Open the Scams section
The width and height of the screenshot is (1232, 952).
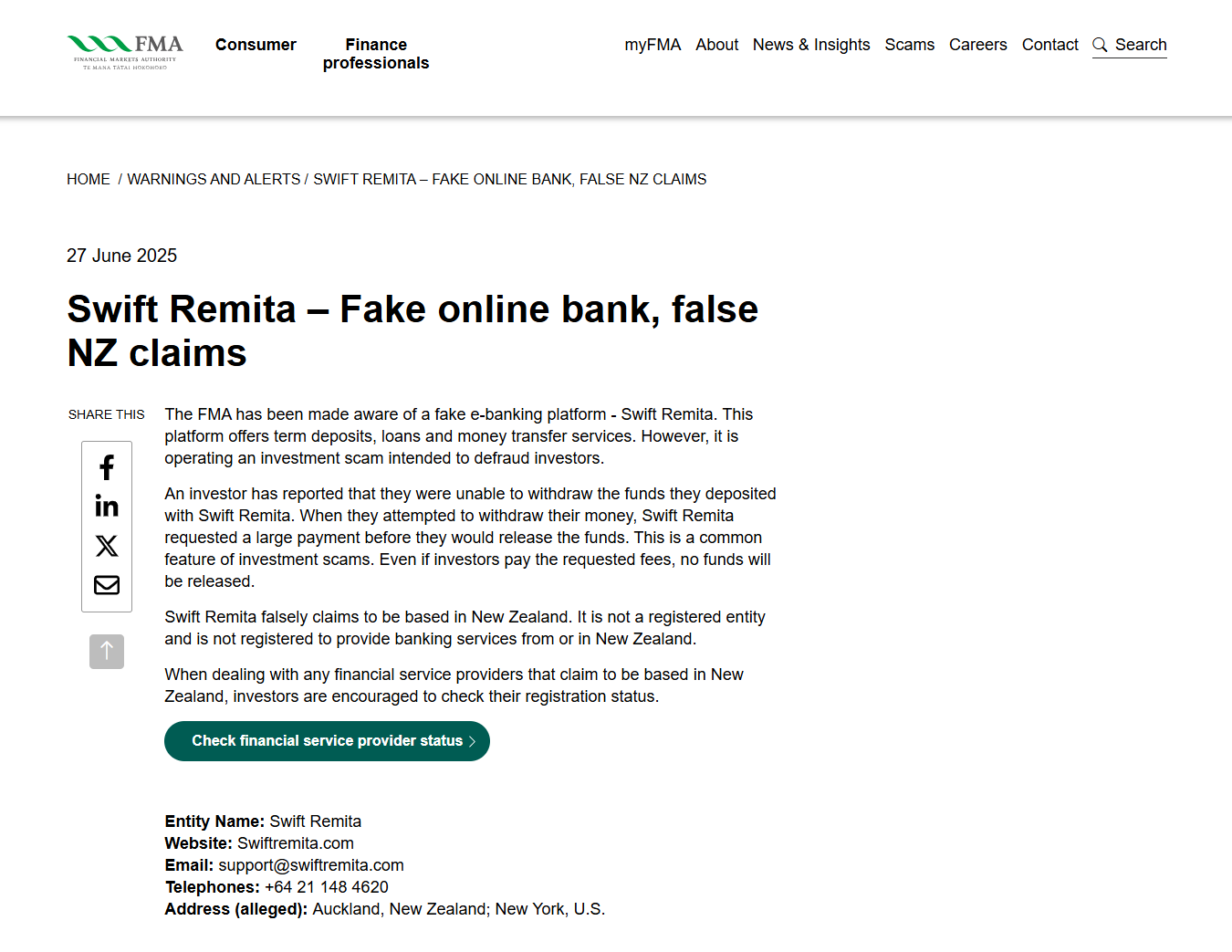pos(910,45)
